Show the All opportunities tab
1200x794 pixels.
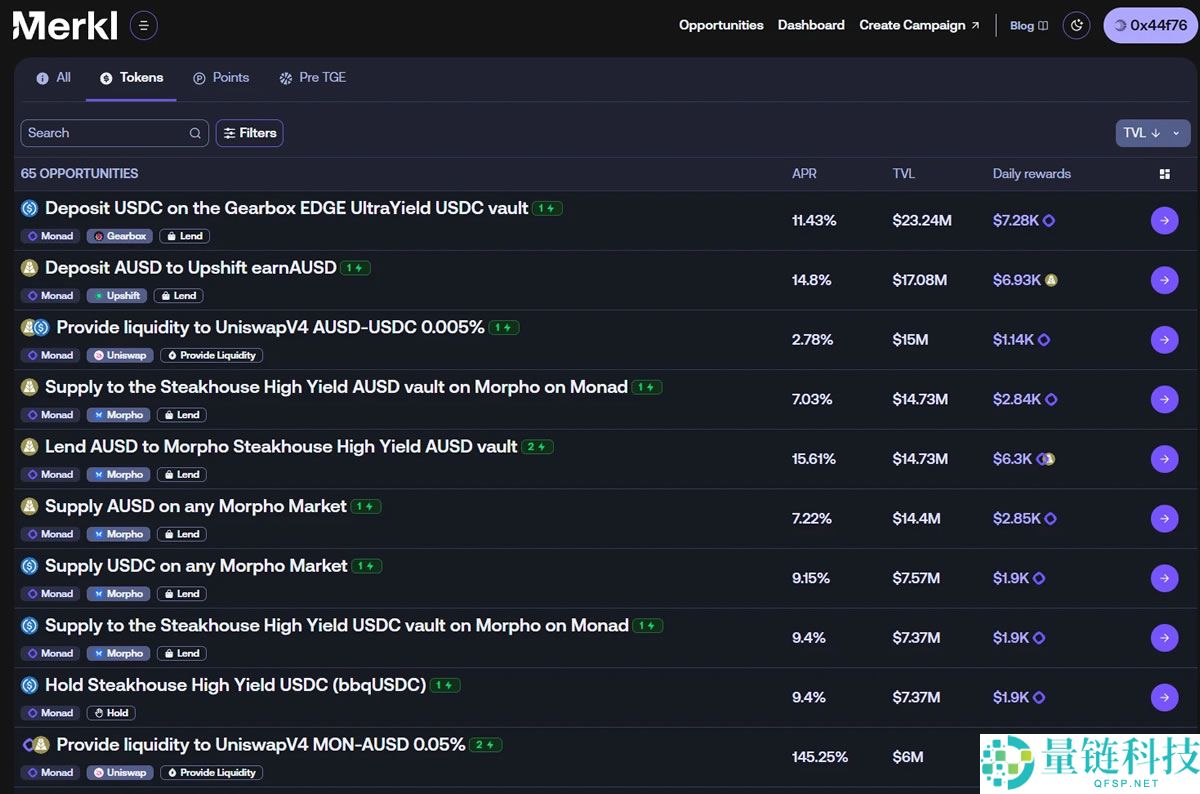coord(54,78)
